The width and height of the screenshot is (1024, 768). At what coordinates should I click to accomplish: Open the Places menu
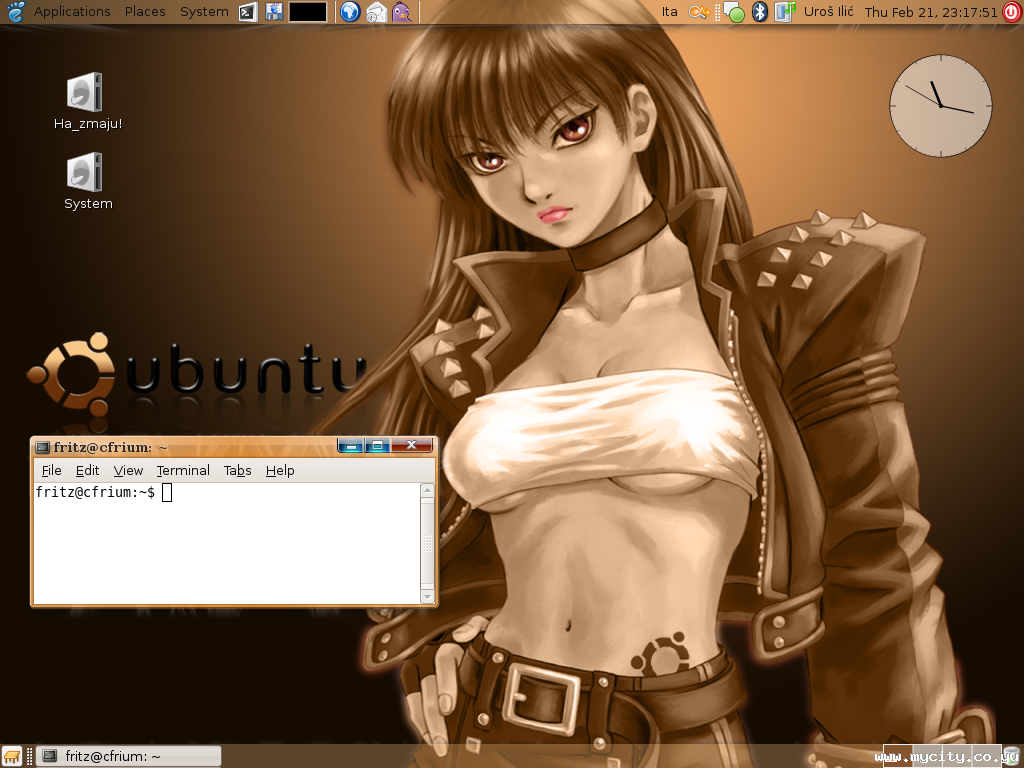(x=145, y=12)
